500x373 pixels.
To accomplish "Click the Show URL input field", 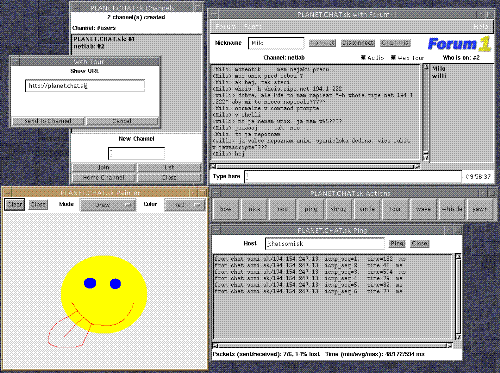I will click(x=85, y=86).
